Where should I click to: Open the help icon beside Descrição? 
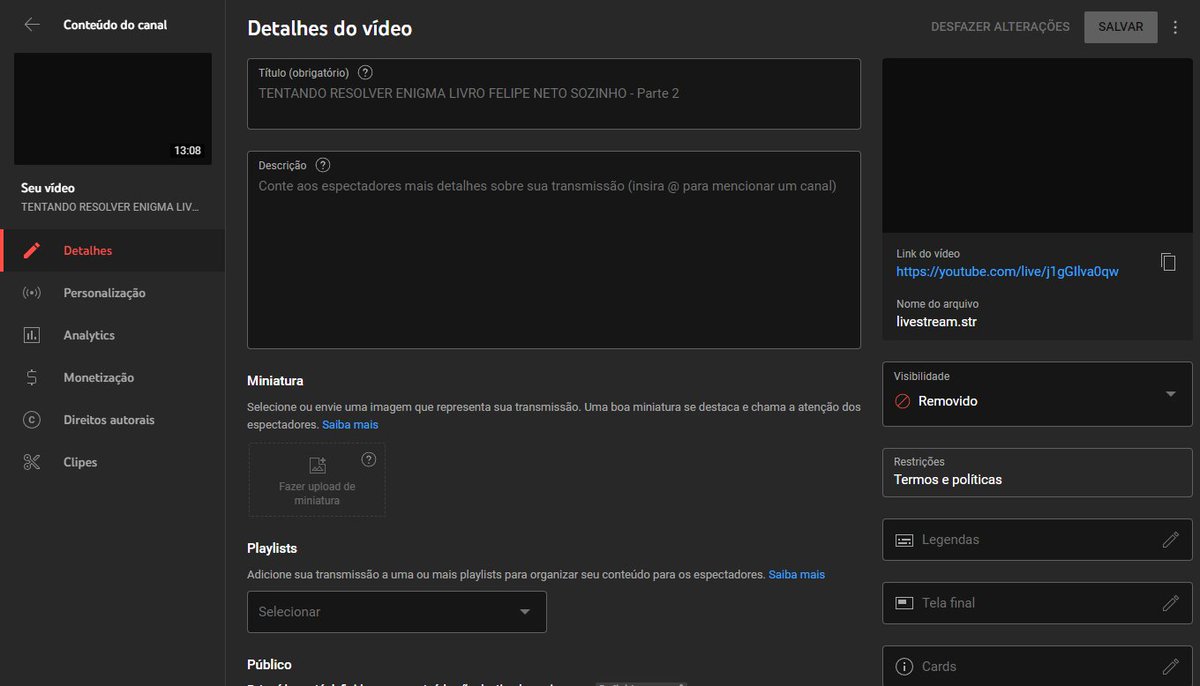pyautogui.click(x=322, y=165)
